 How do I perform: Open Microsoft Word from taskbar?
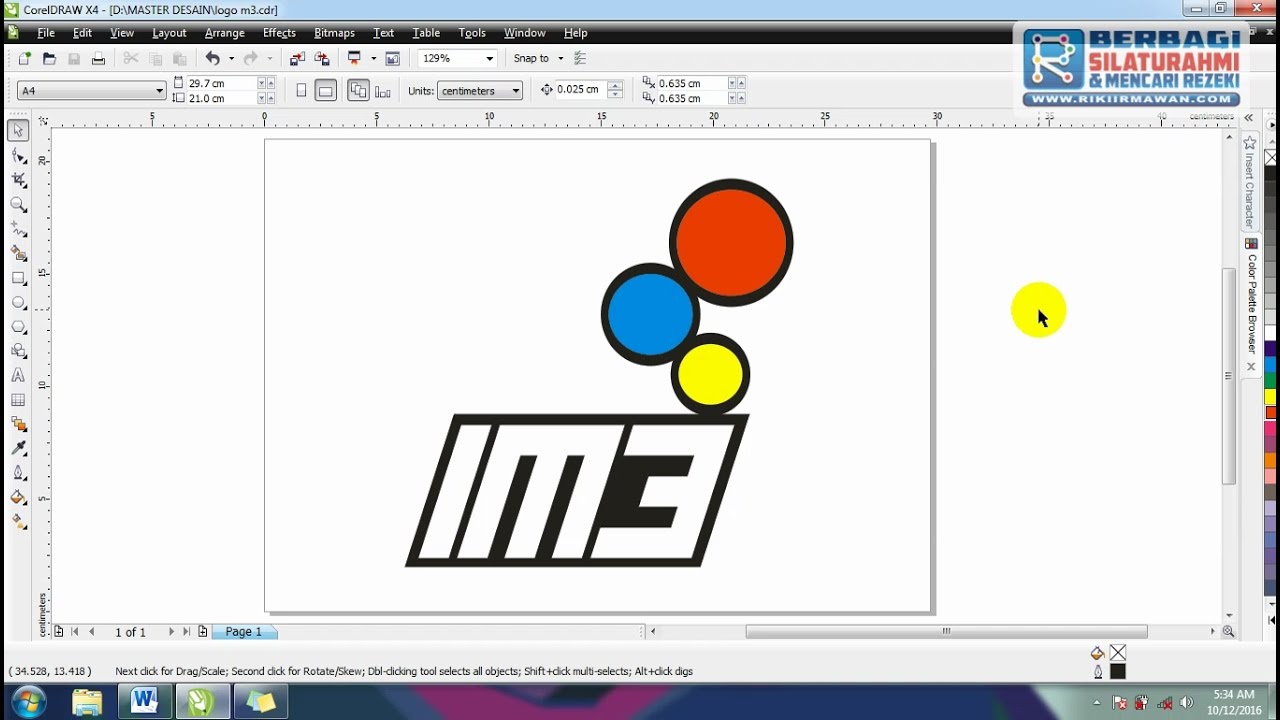coord(144,701)
